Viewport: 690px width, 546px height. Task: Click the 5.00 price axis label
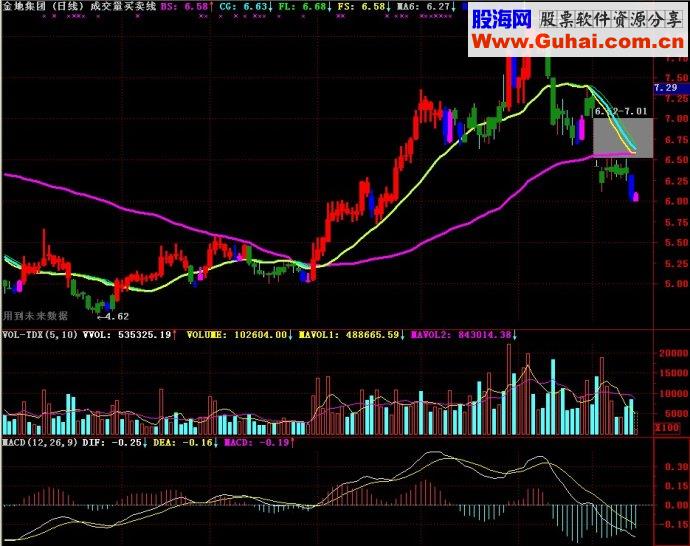point(677,284)
